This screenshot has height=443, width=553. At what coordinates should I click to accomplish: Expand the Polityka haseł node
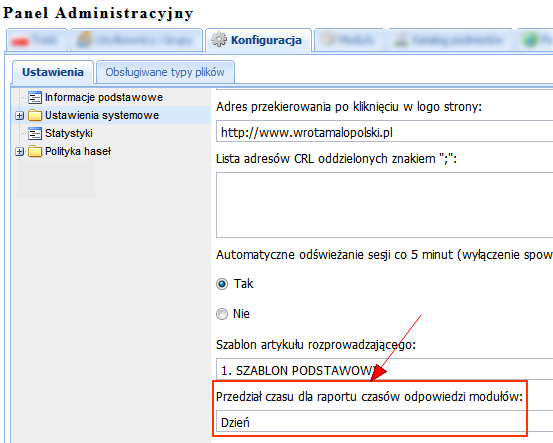[20, 152]
